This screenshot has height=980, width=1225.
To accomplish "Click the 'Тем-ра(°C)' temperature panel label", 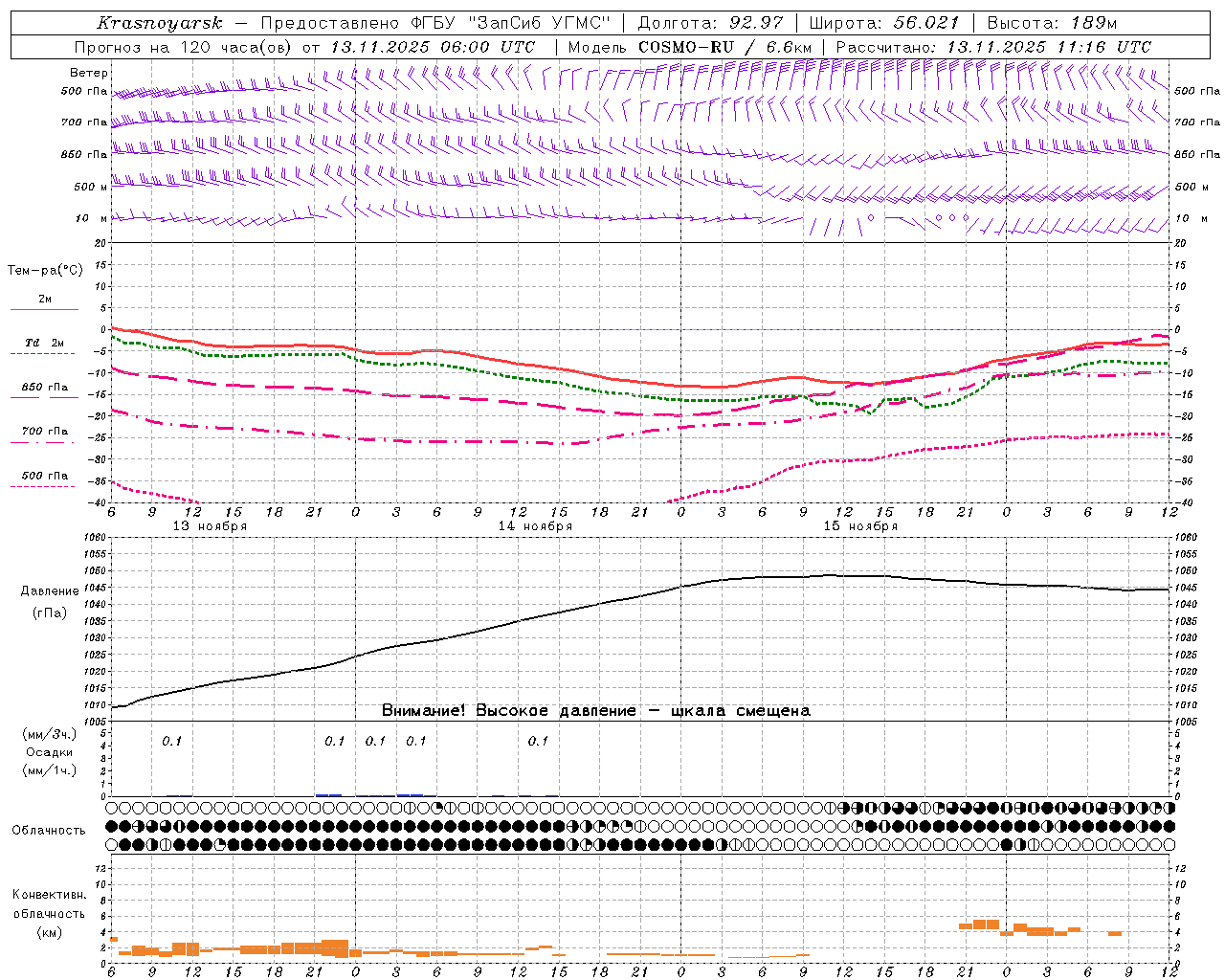I will point(45,271).
